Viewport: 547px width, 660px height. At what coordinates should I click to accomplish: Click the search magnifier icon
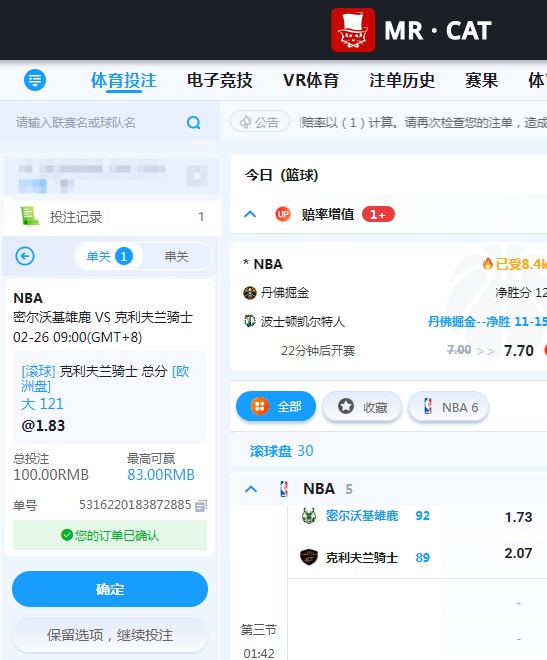pyautogui.click(x=193, y=122)
